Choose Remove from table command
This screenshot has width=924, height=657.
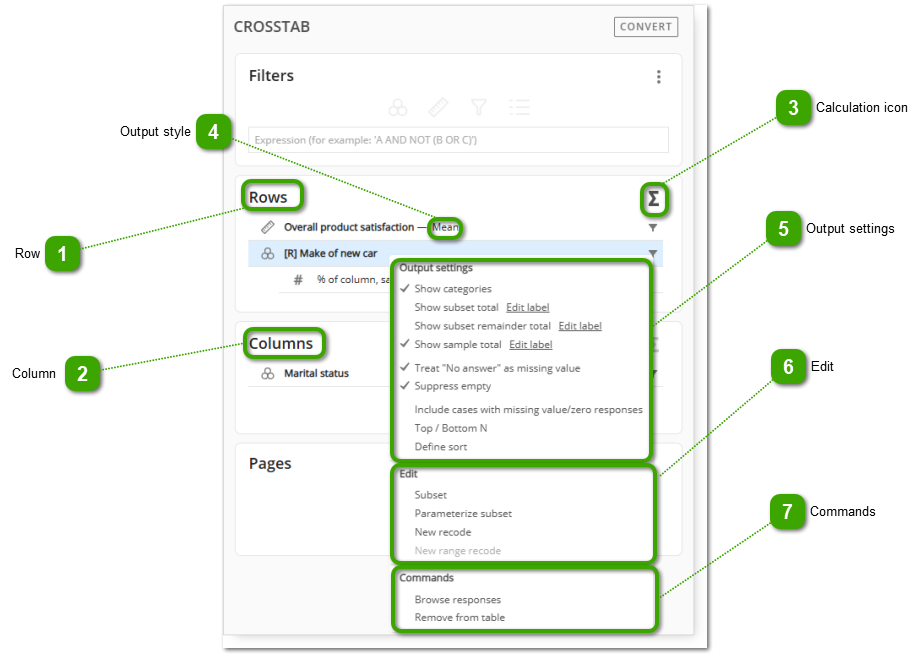click(x=459, y=618)
